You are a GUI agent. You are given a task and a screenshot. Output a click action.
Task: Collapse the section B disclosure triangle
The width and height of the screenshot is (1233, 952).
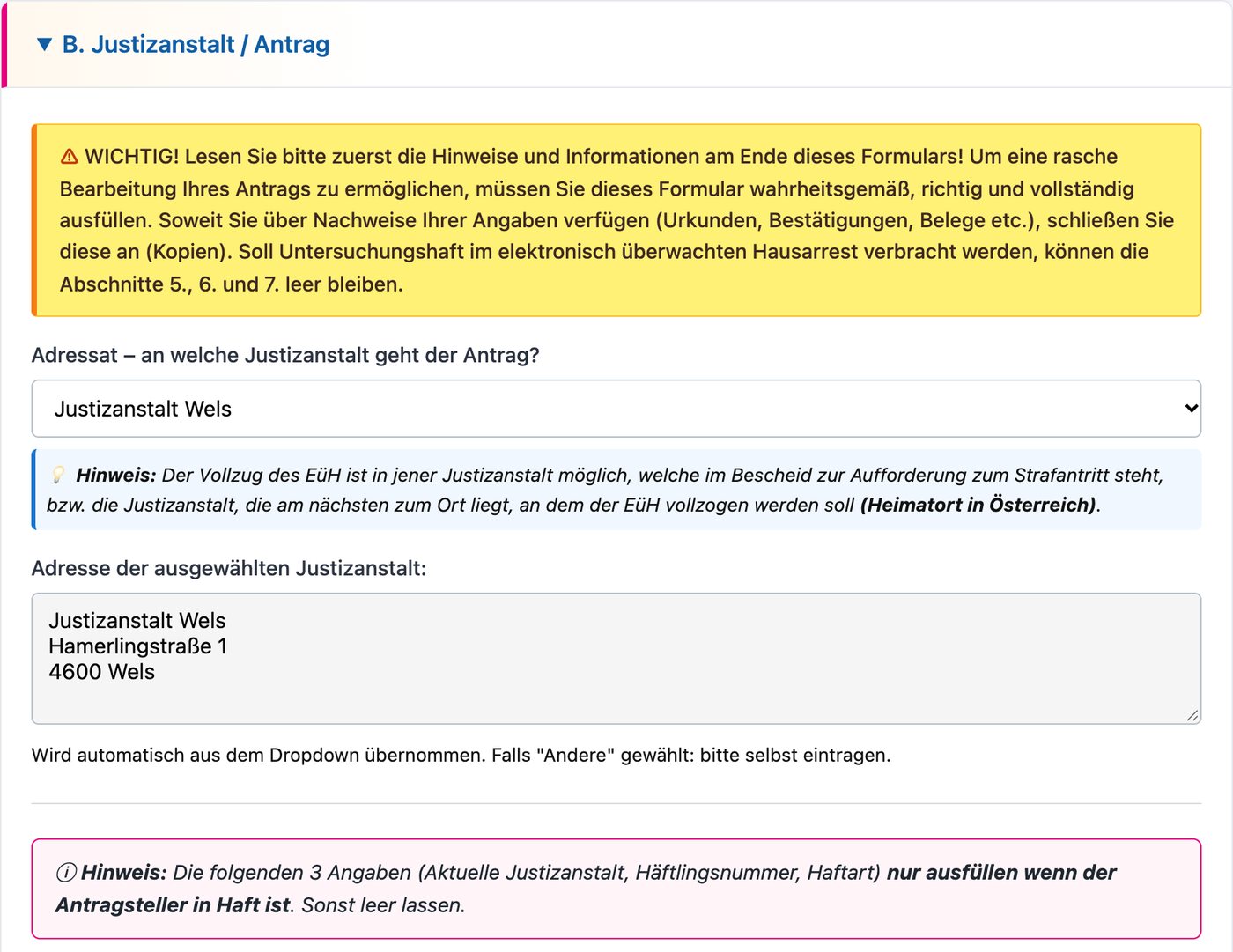[44, 44]
